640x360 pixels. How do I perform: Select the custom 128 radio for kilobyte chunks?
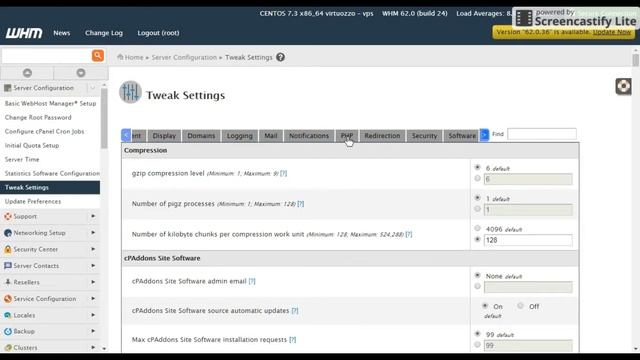click(477, 239)
